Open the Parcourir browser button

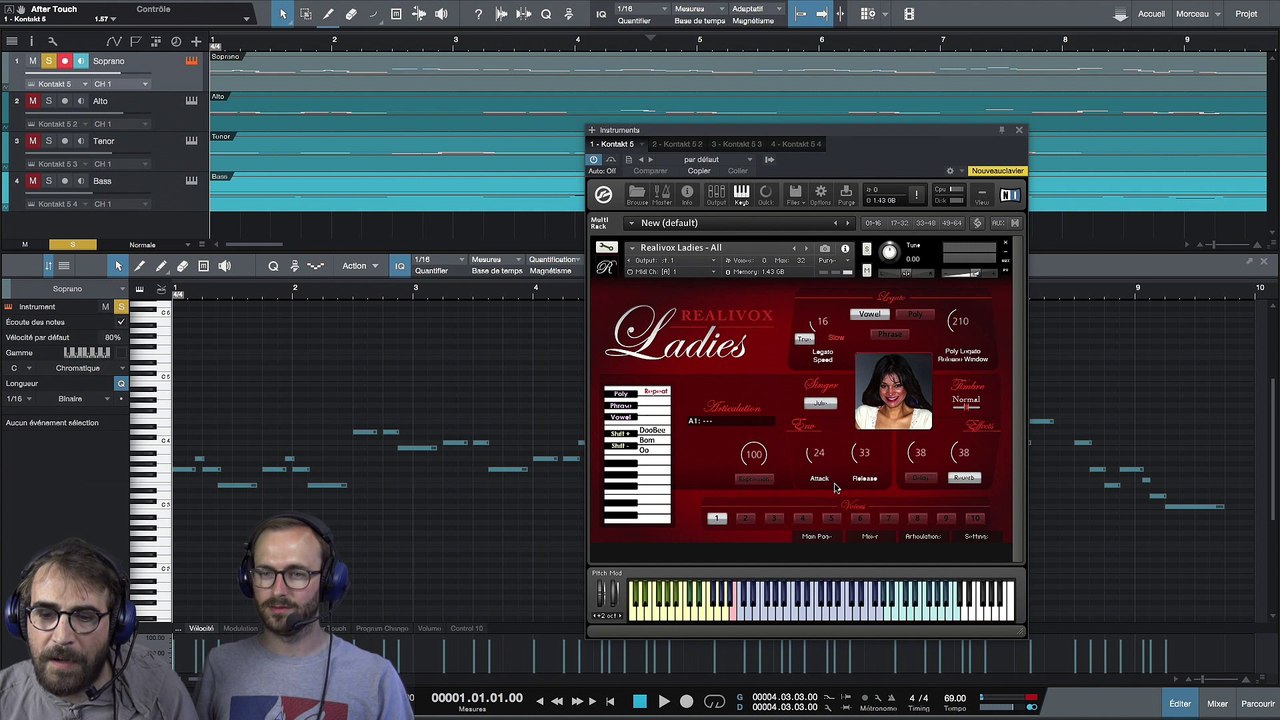(x=1258, y=704)
